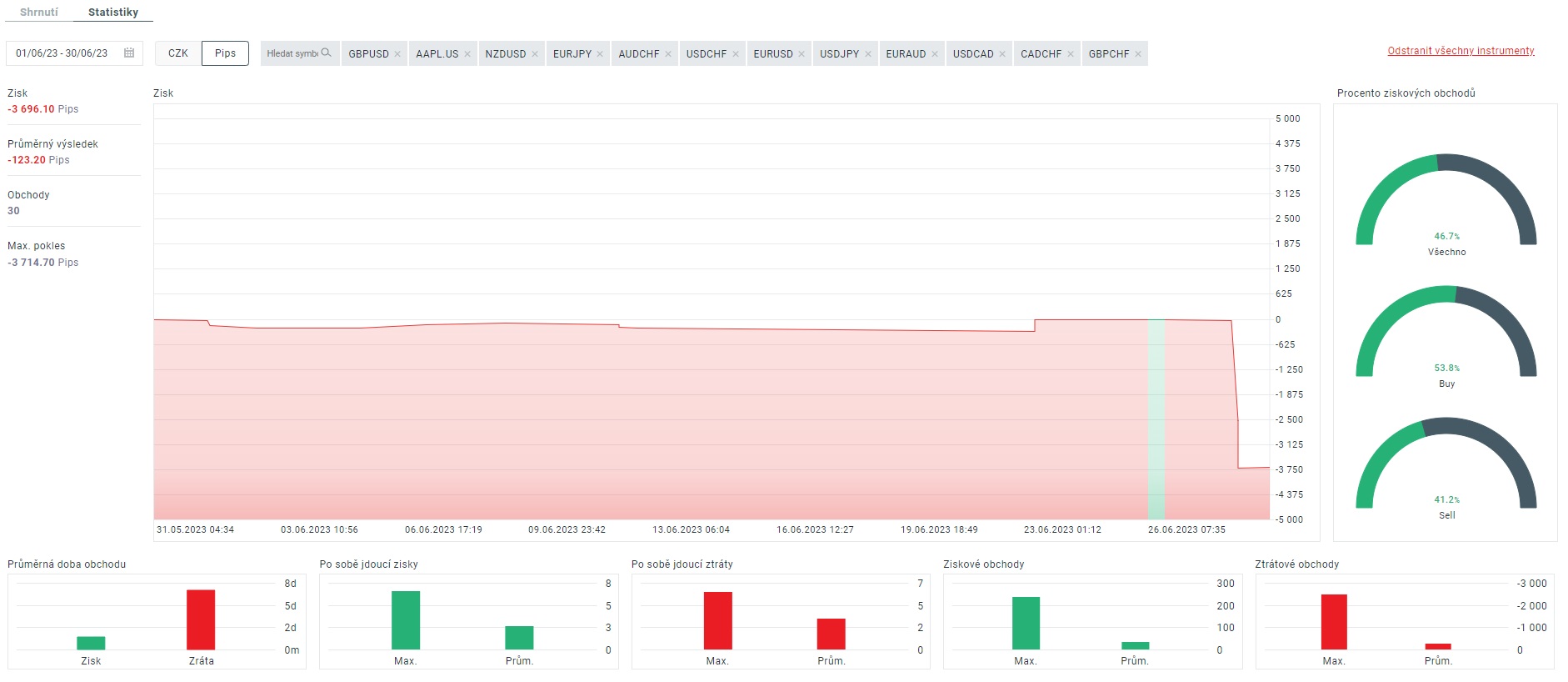Click the green highlighted band in profit chart
This screenshot has width=1568, height=682.
pos(1156,417)
